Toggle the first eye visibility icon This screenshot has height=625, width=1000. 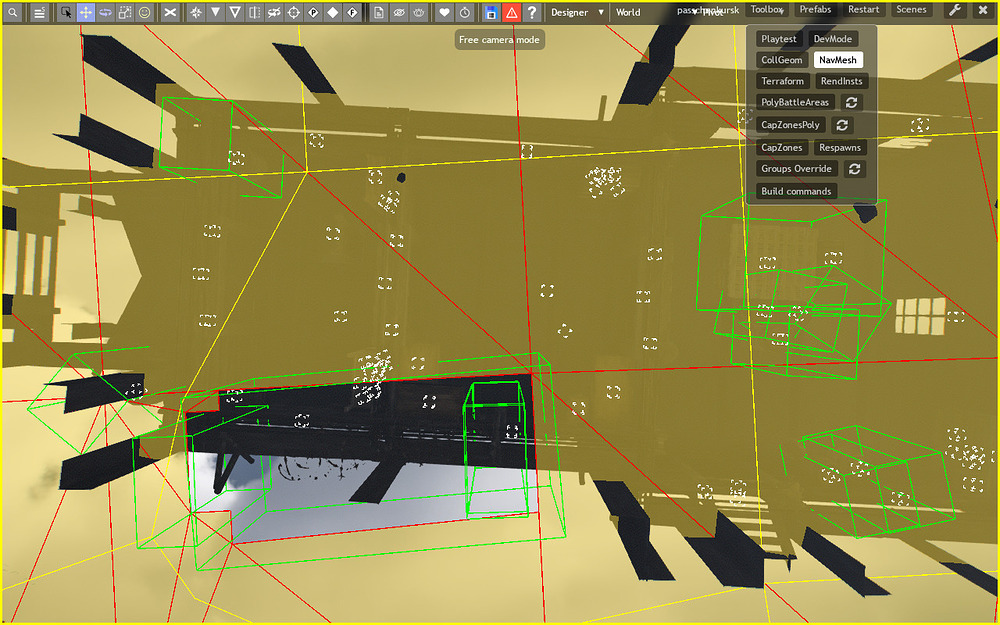399,12
